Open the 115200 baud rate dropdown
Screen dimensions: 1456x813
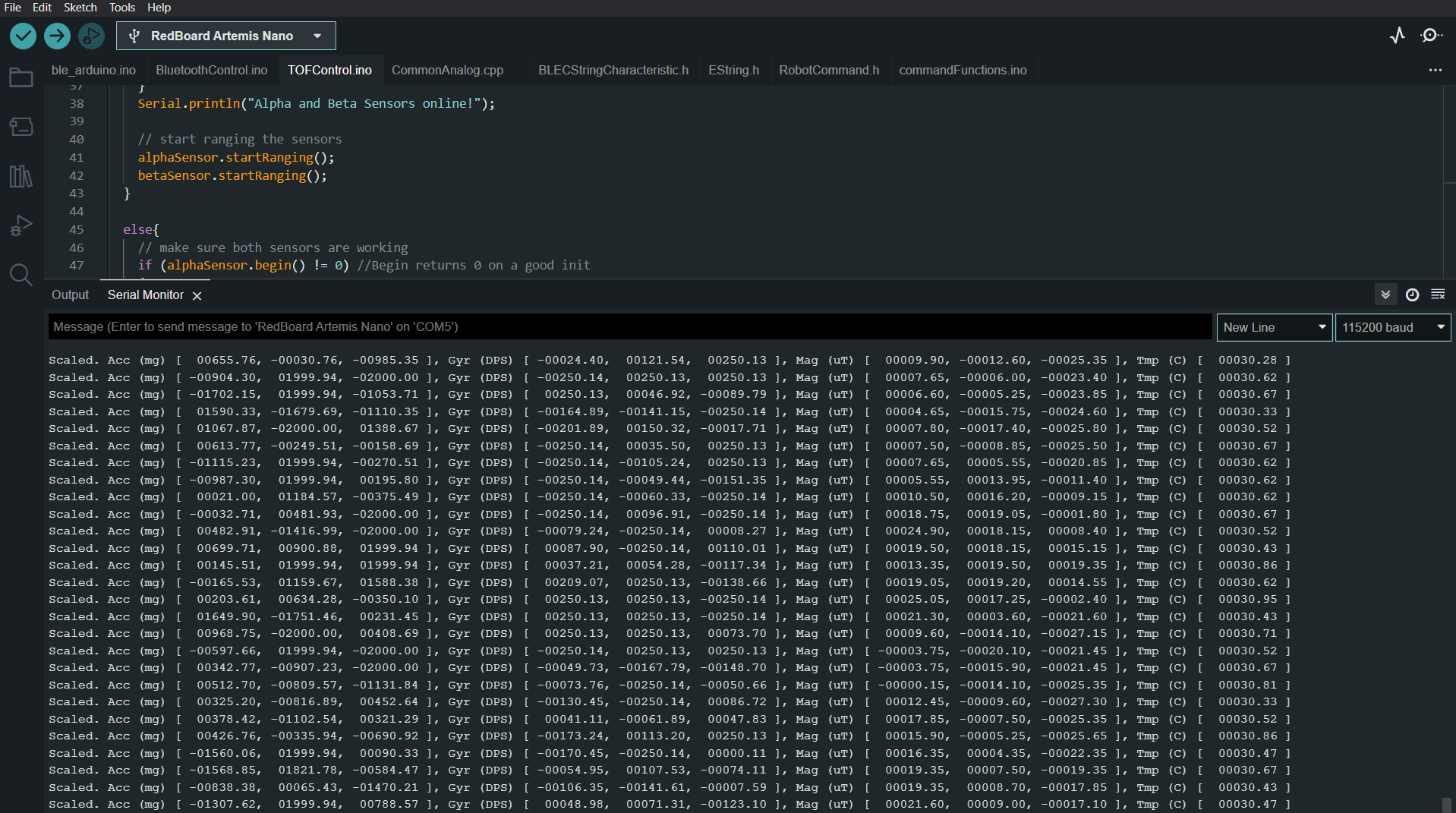pos(1393,327)
